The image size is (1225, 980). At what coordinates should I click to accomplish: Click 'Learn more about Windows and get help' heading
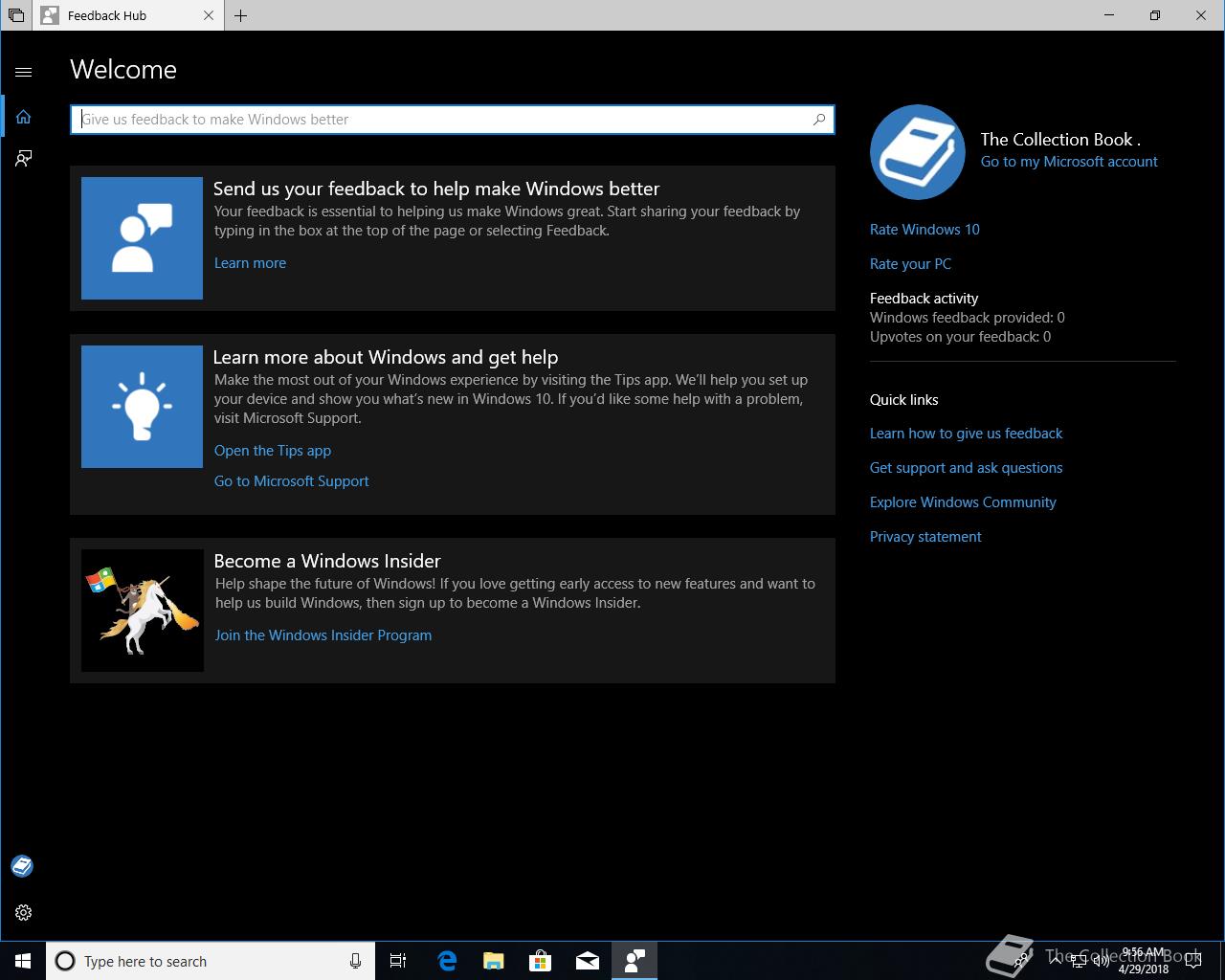pos(386,357)
